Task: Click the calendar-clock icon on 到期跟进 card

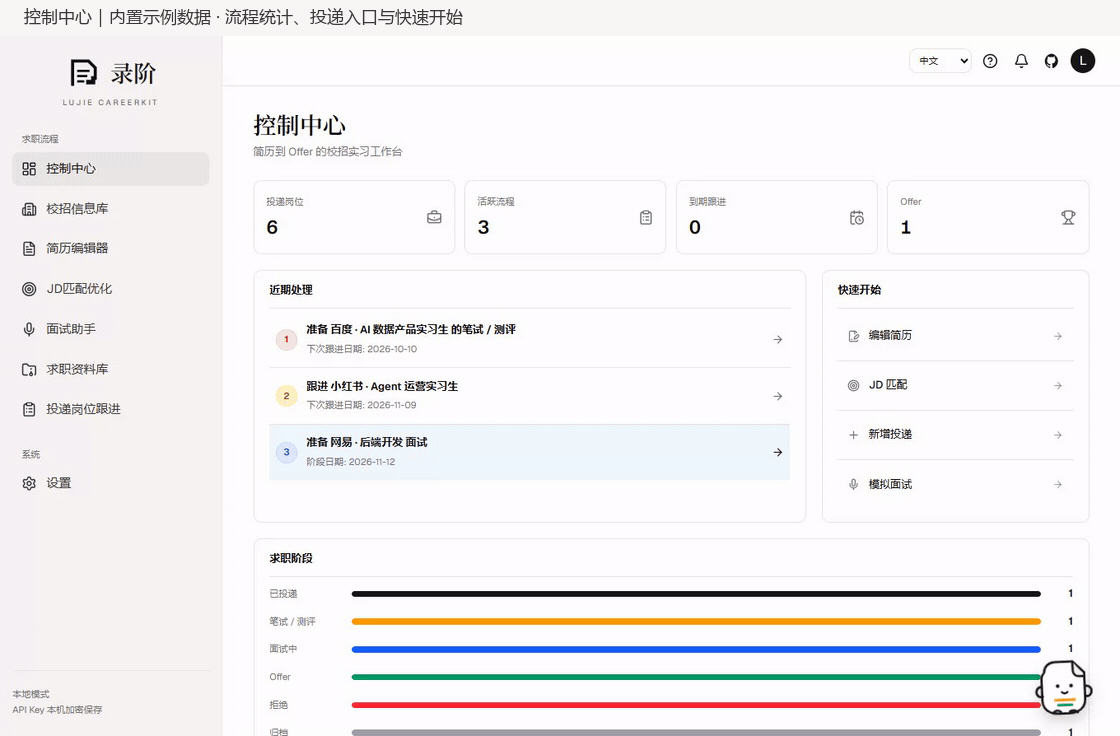Action: pos(856,217)
